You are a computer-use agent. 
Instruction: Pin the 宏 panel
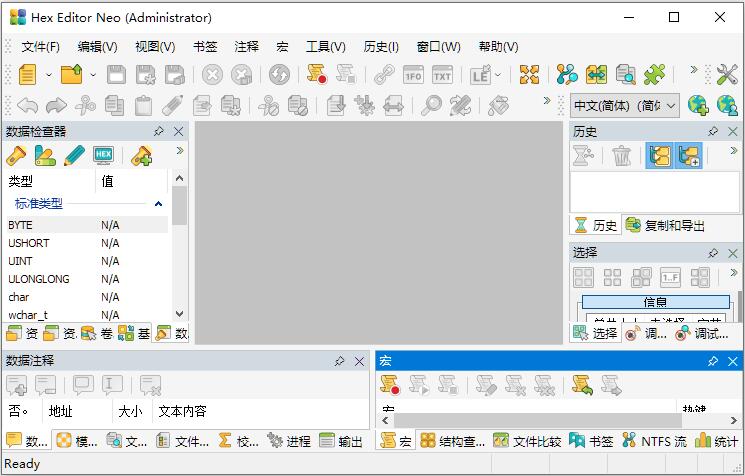(x=713, y=361)
